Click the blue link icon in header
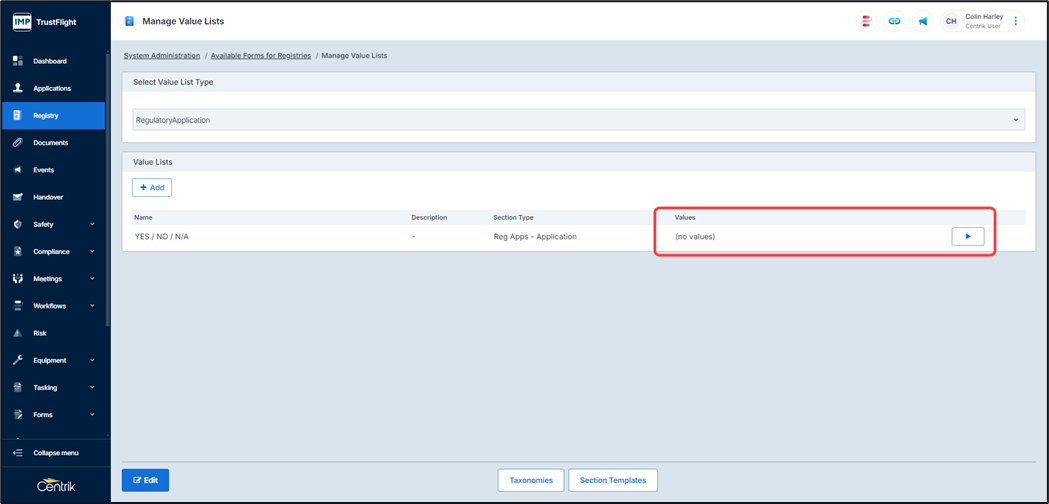The image size is (1049, 504). [894, 21]
